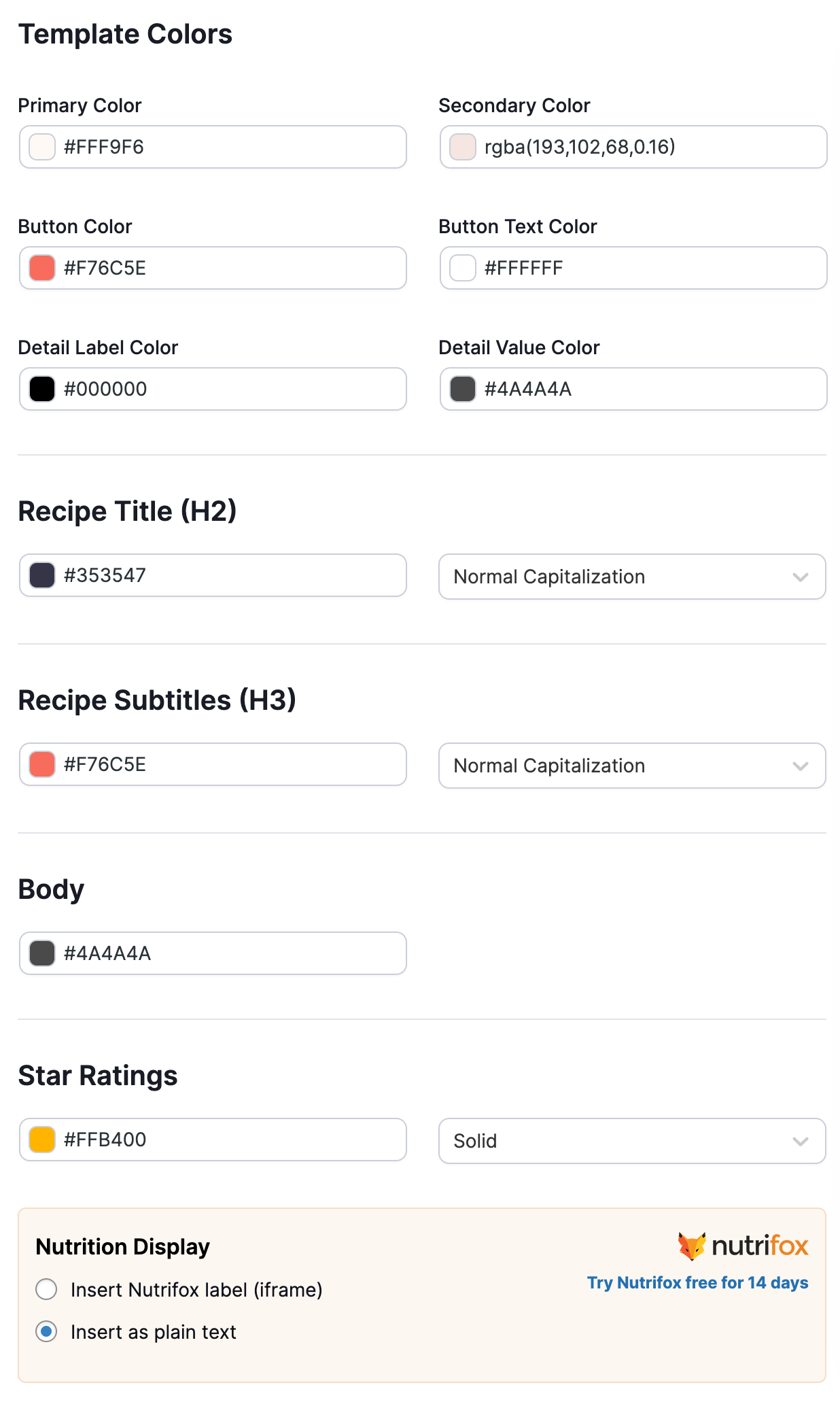
Task: Select Insert Nutrifox label (iframe) option
Action: tap(46, 1289)
